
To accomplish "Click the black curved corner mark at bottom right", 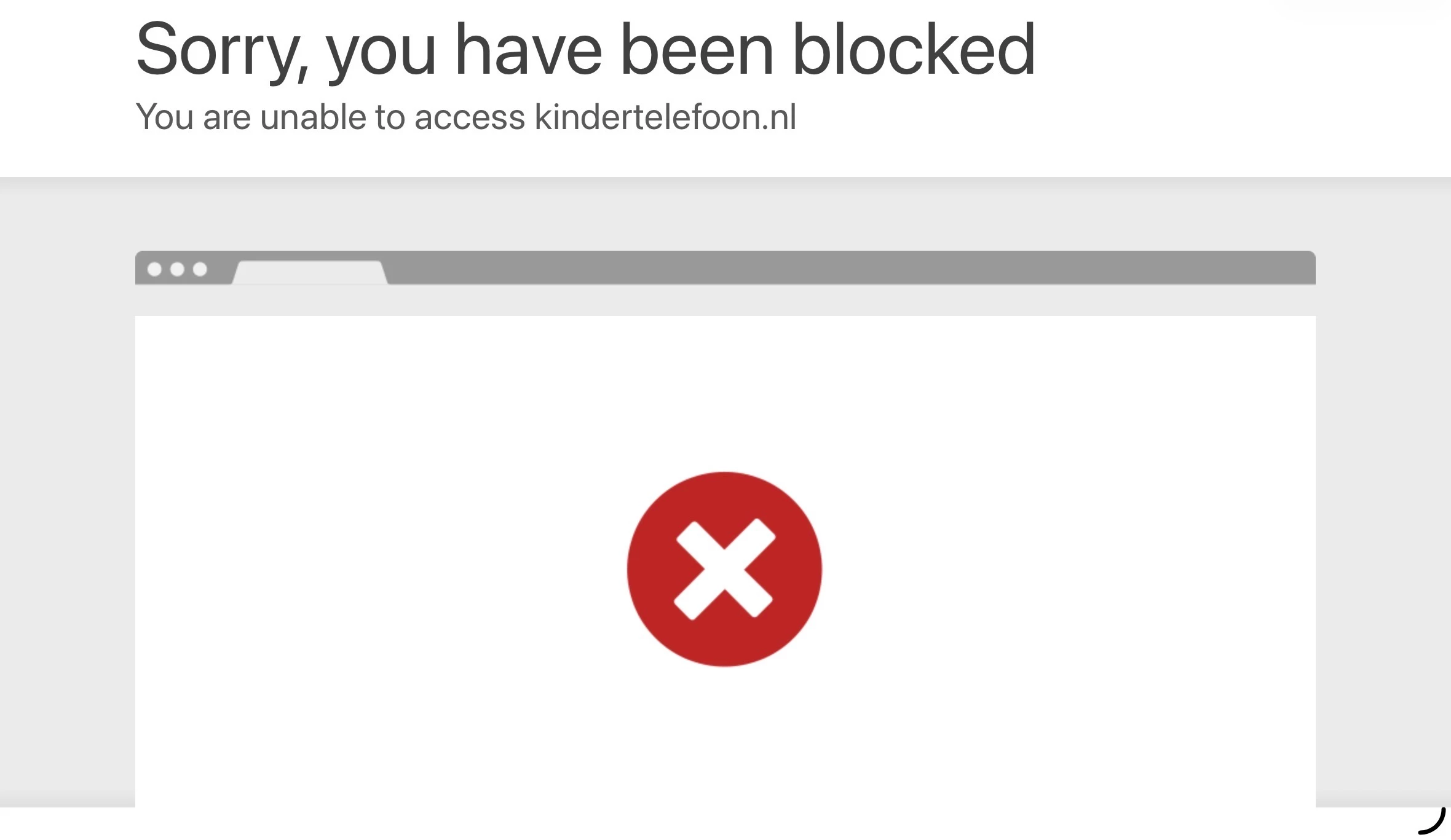I will pyautogui.click(x=1432, y=822).
